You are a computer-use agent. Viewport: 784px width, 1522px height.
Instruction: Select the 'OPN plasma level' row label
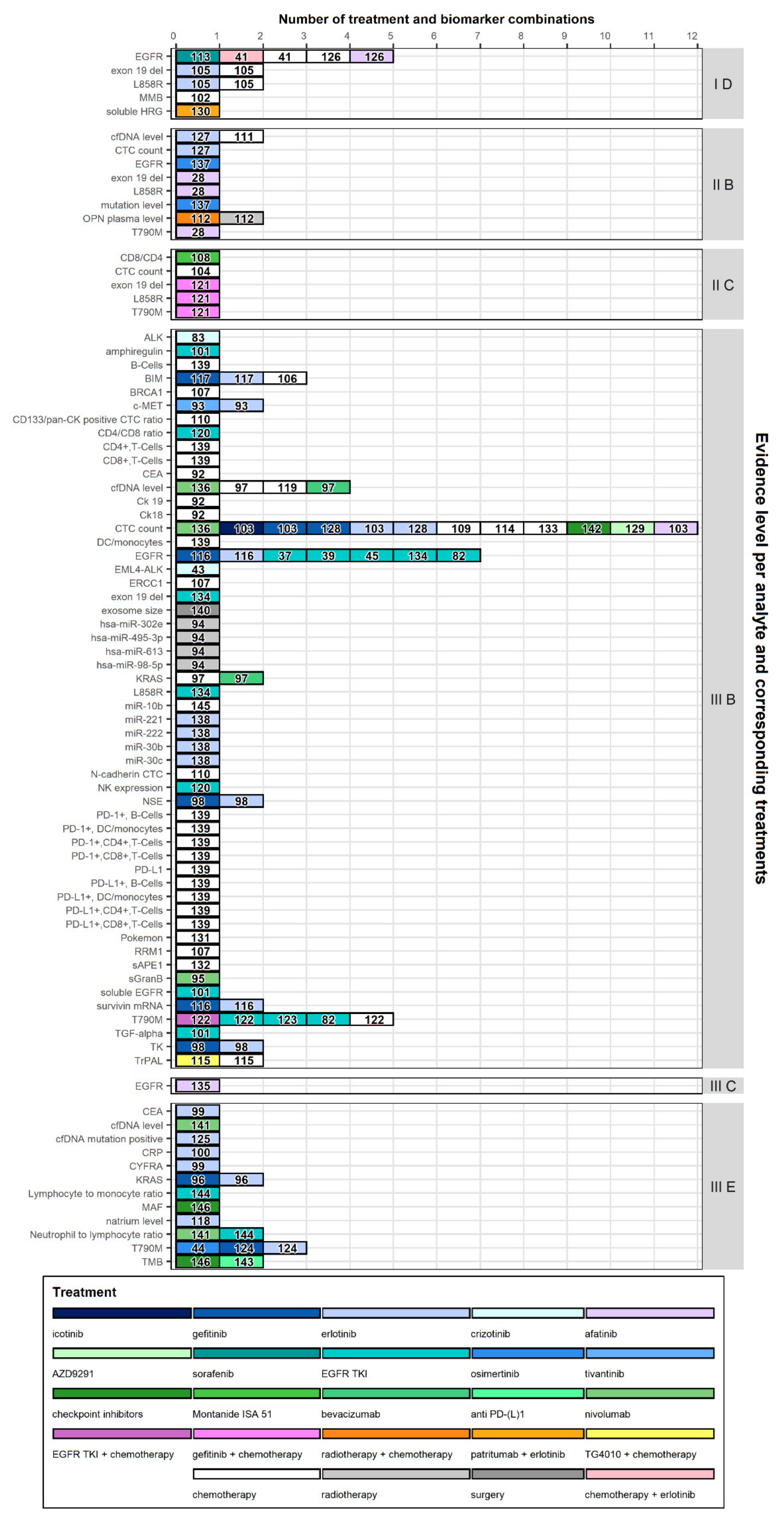122,219
